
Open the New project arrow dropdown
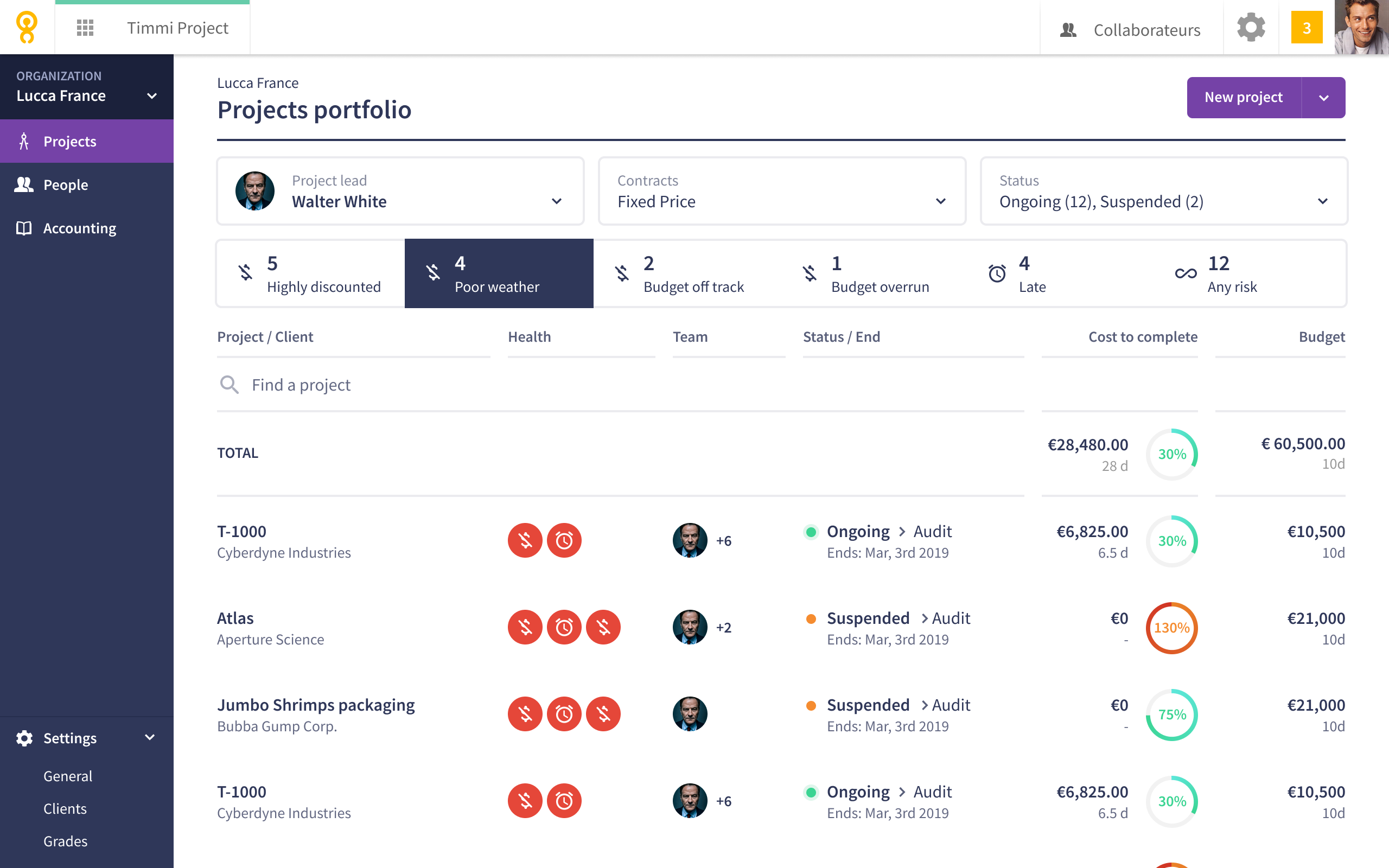(1323, 98)
